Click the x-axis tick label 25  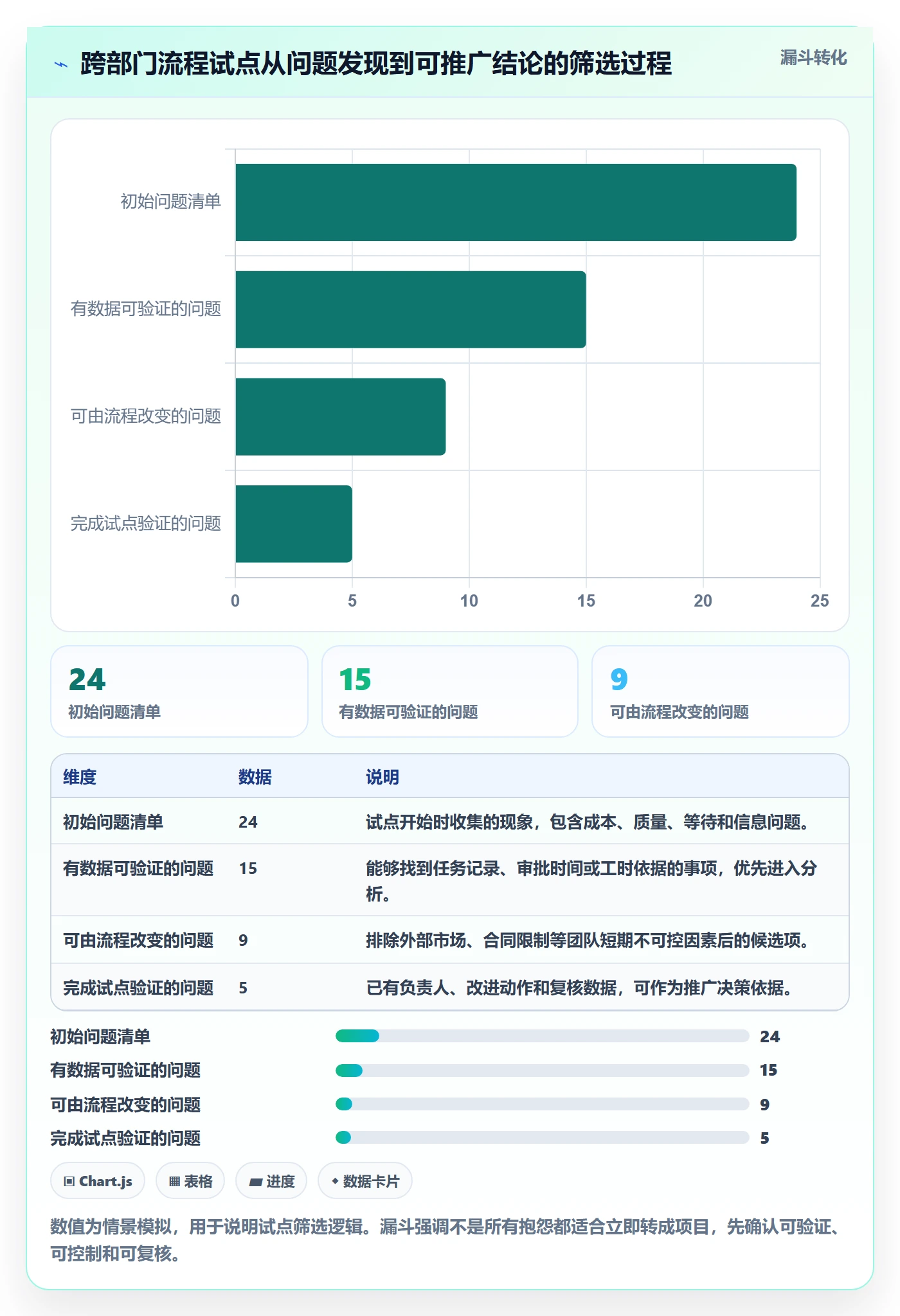(820, 601)
